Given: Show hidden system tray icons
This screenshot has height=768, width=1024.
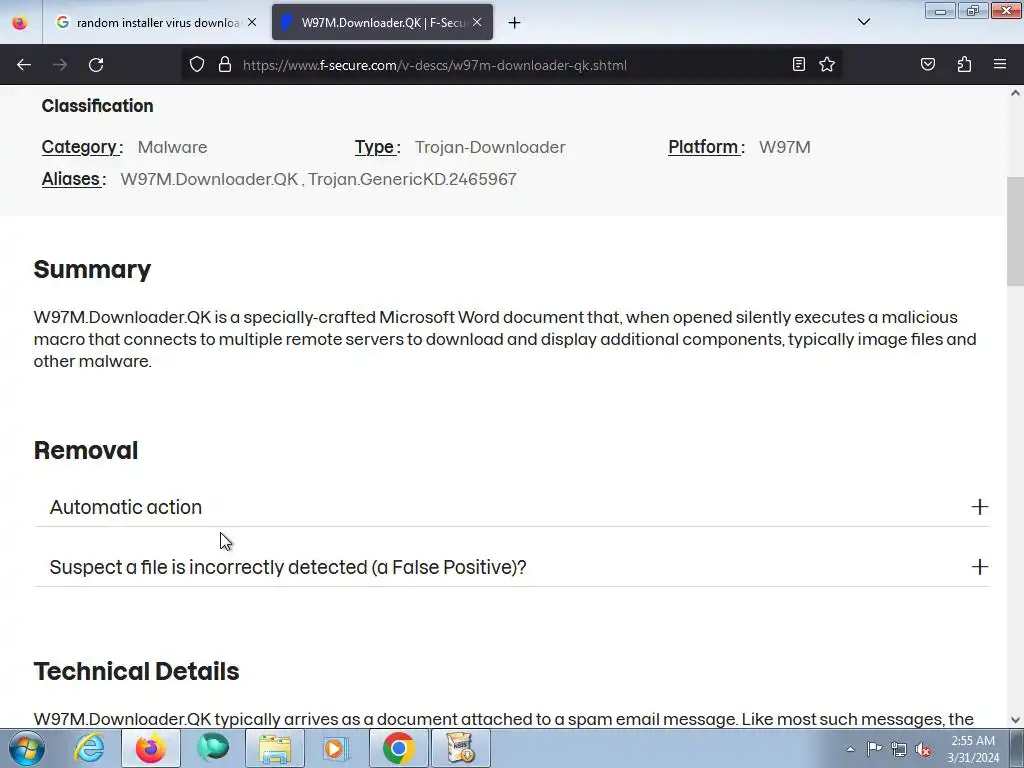Looking at the screenshot, I should [850, 749].
